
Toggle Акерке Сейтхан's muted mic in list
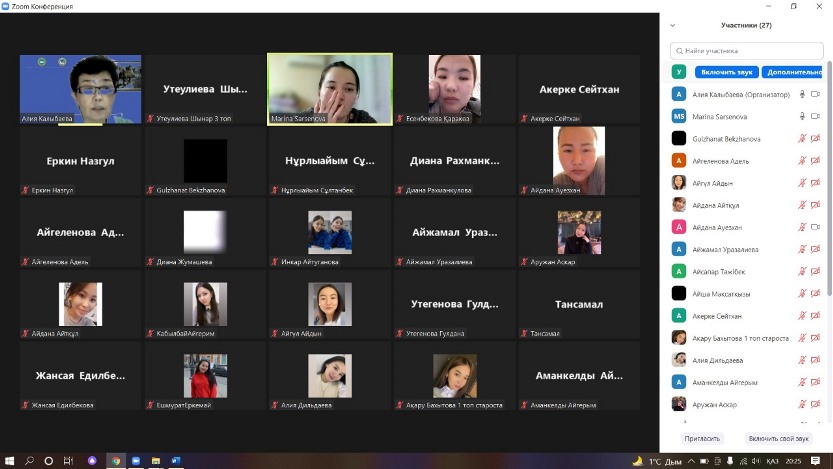802,316
